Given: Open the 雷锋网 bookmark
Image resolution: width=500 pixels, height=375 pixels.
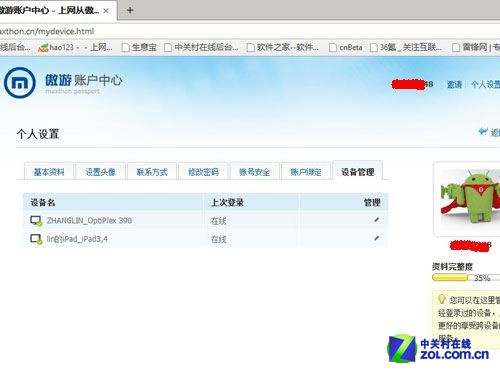Looking at the screenshot, I should pos(476,48).
